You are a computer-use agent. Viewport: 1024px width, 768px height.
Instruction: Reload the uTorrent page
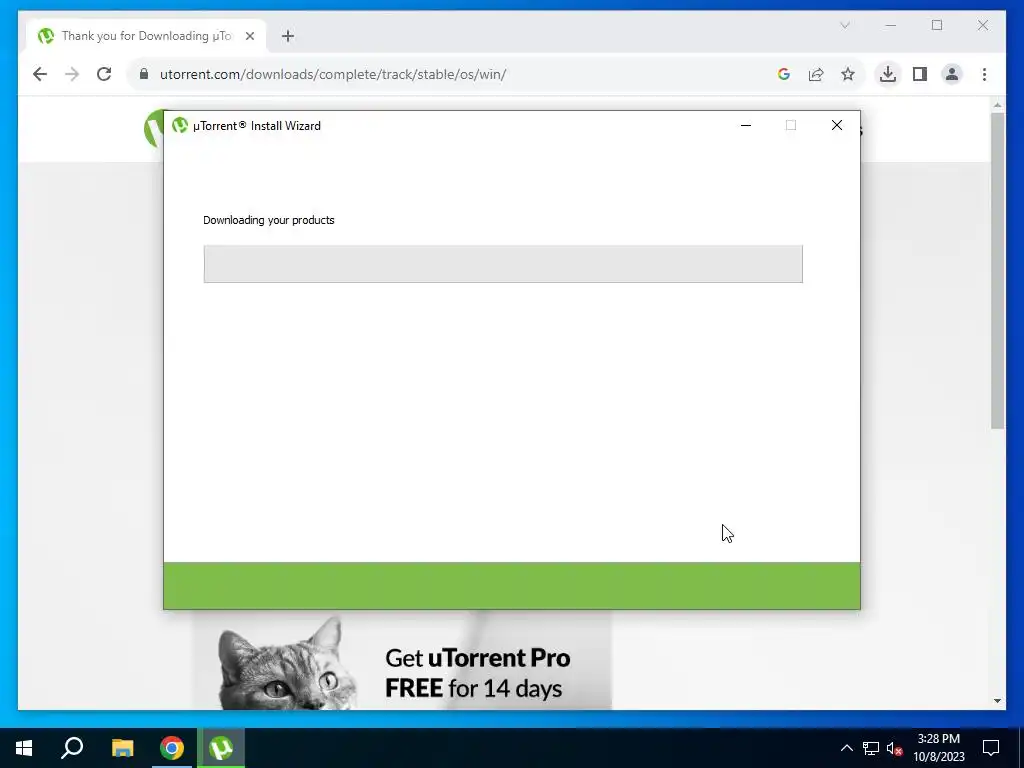tap(104, 74)
